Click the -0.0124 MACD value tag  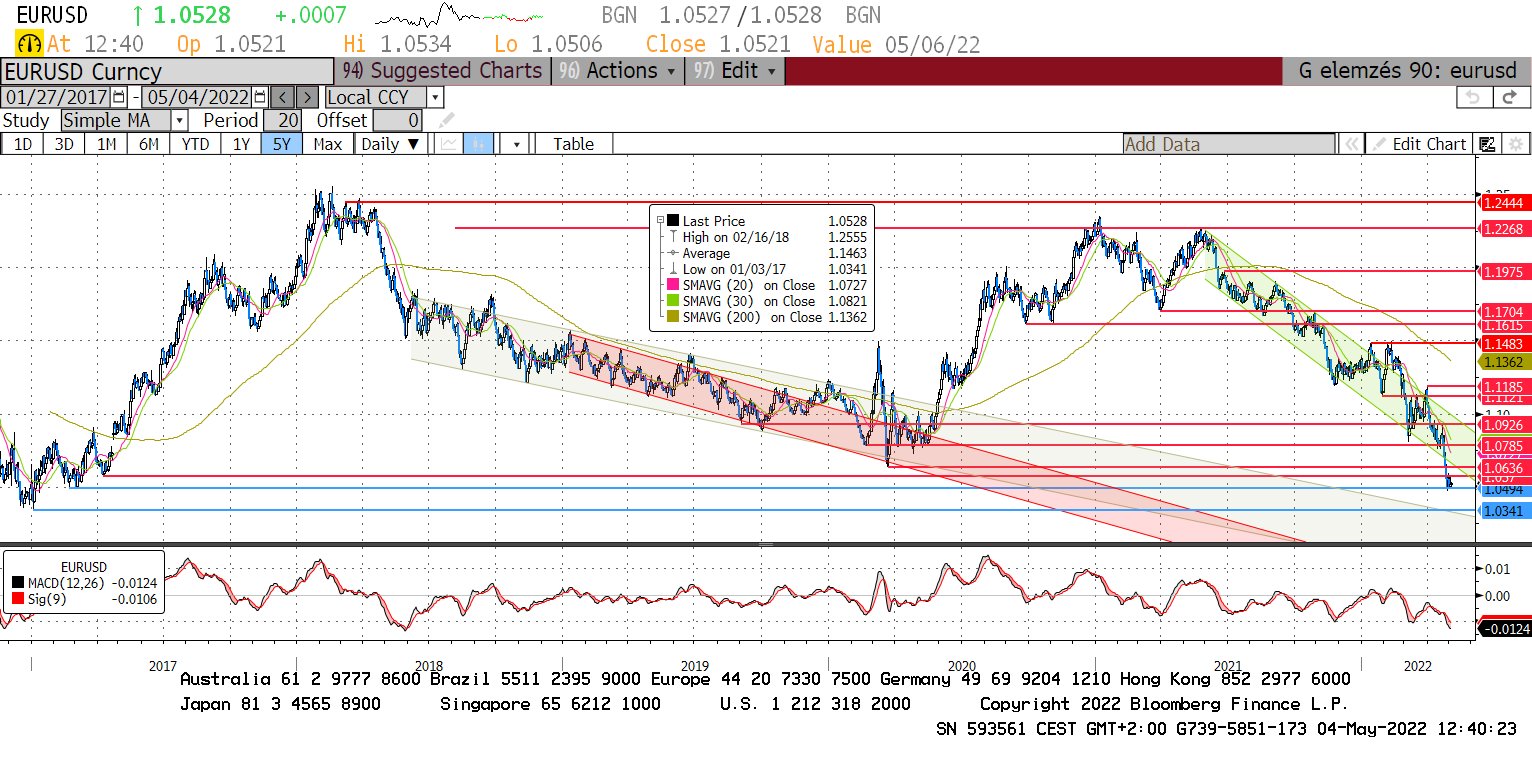tap(1503, 629)
